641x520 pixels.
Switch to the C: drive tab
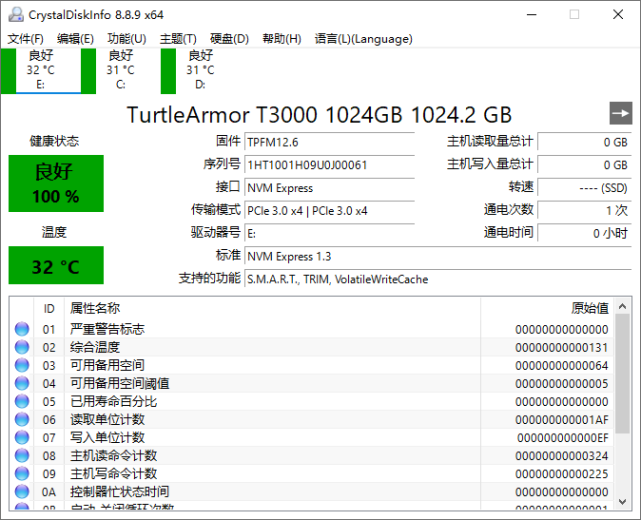coord(121,70)
